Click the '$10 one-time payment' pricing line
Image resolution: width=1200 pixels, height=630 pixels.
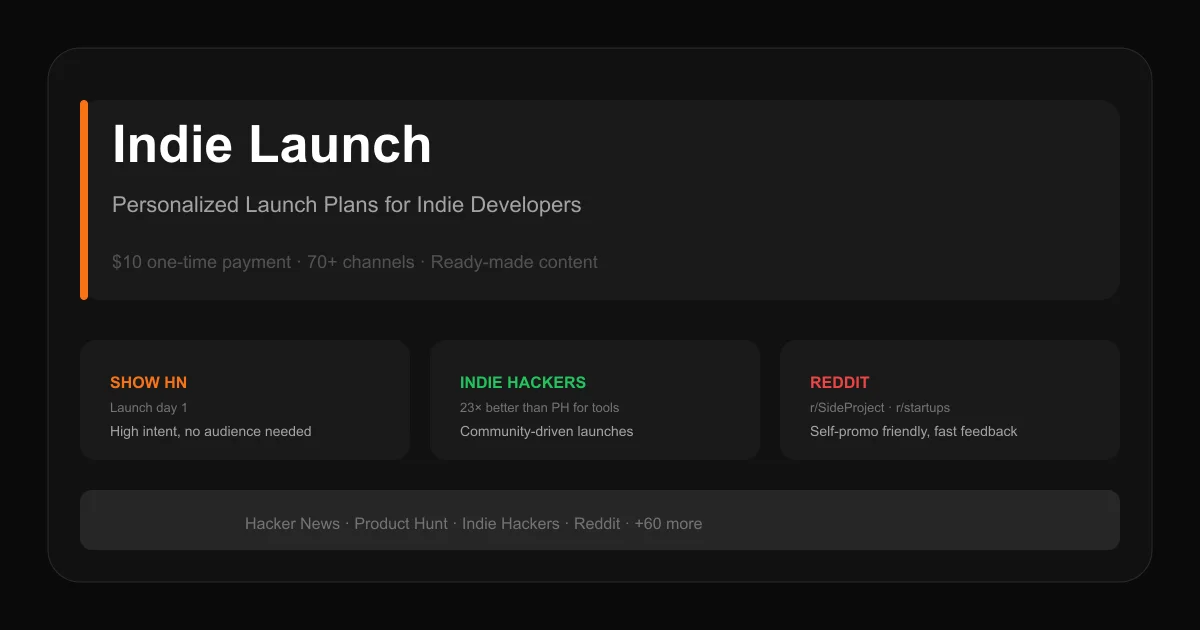coord(355,262)
